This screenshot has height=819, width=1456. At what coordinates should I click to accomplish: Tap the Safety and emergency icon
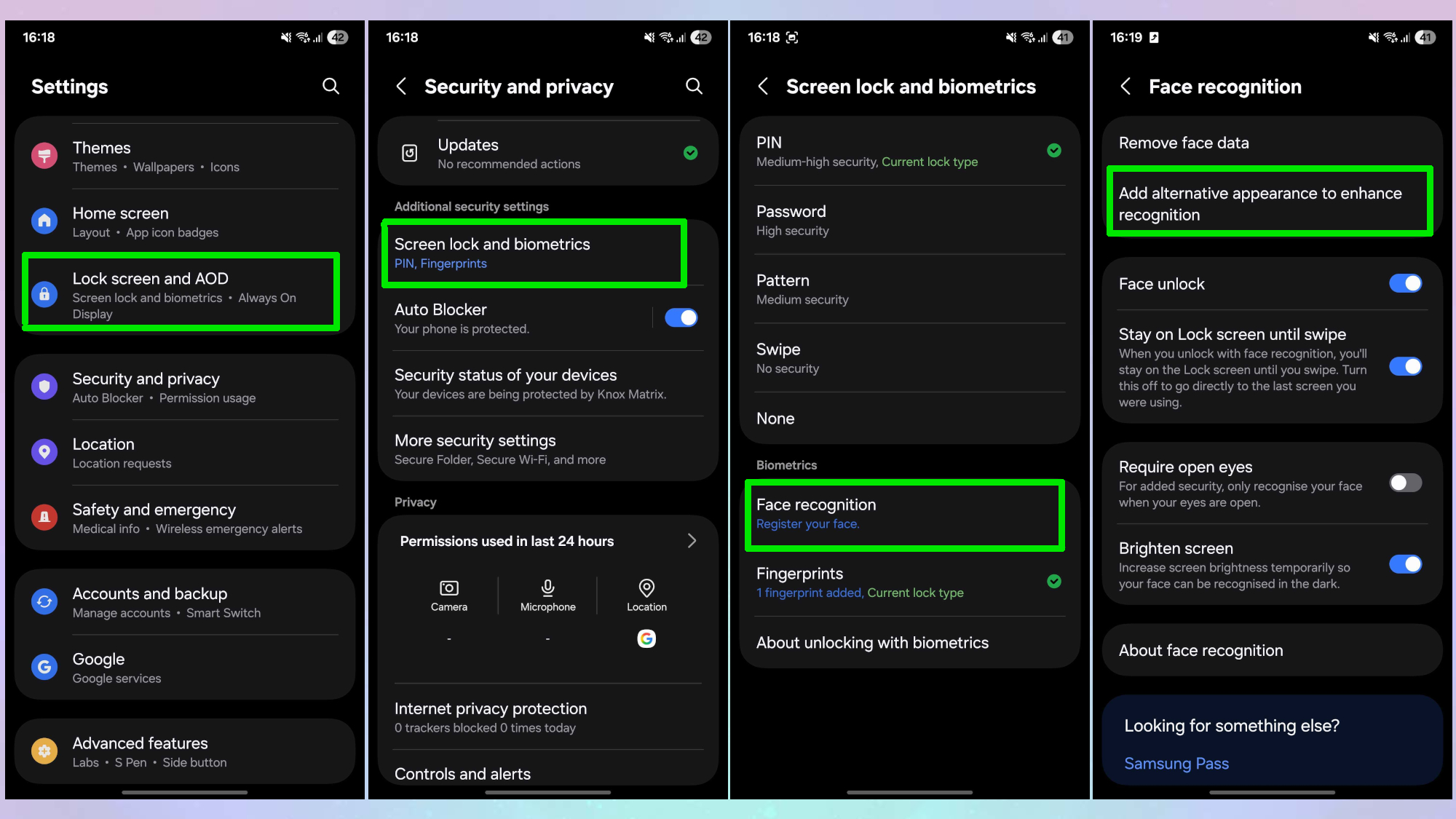[x=44, y=518]
